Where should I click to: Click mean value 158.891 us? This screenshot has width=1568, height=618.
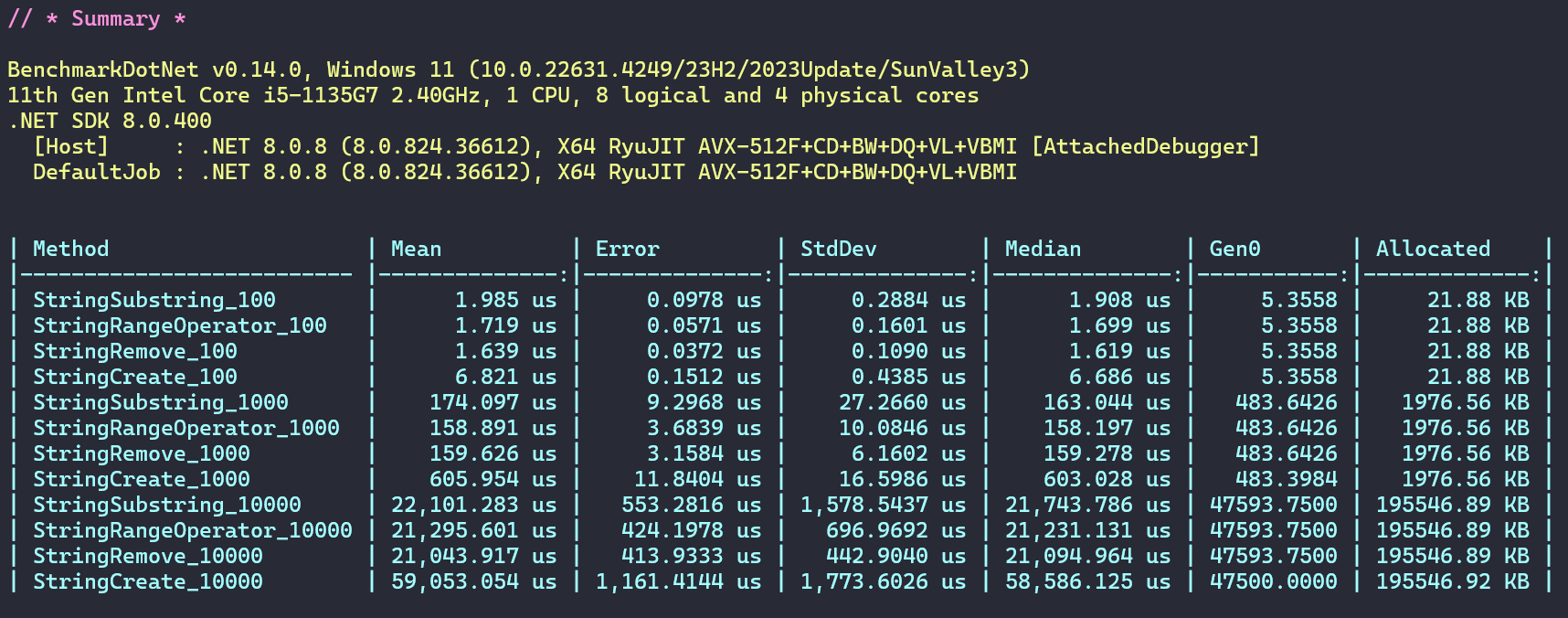[493, 428]
